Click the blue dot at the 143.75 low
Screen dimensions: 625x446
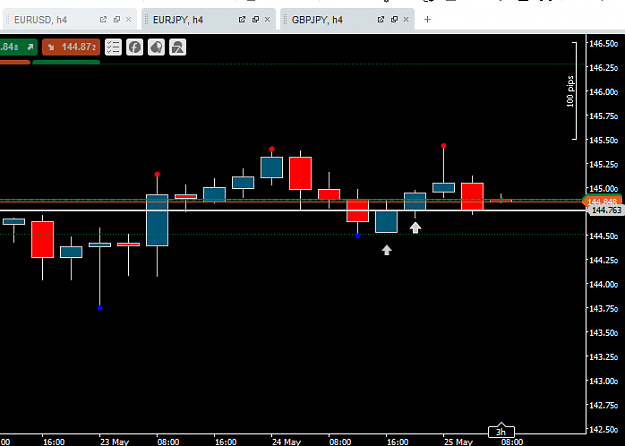[x=100, y=308]
